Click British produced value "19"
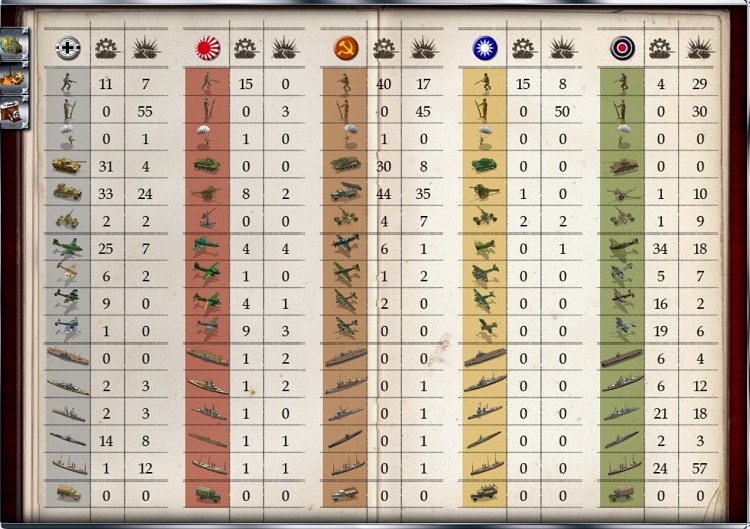Image resolution: width=750 pixels, height=529 pixels. tap(661, 331)
